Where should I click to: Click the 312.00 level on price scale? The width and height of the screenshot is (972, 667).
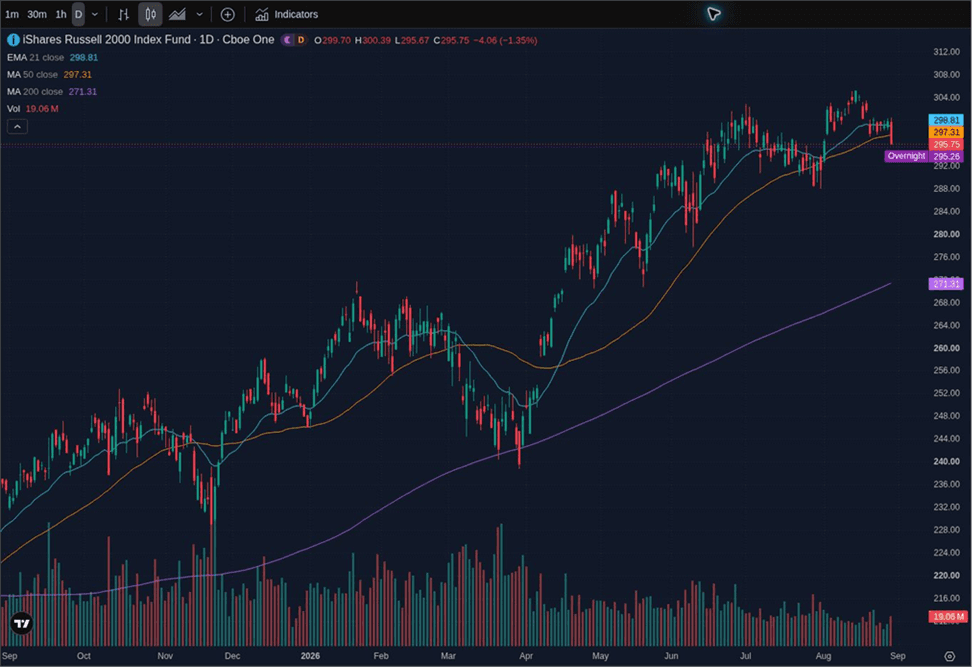(x=946, y=52)
